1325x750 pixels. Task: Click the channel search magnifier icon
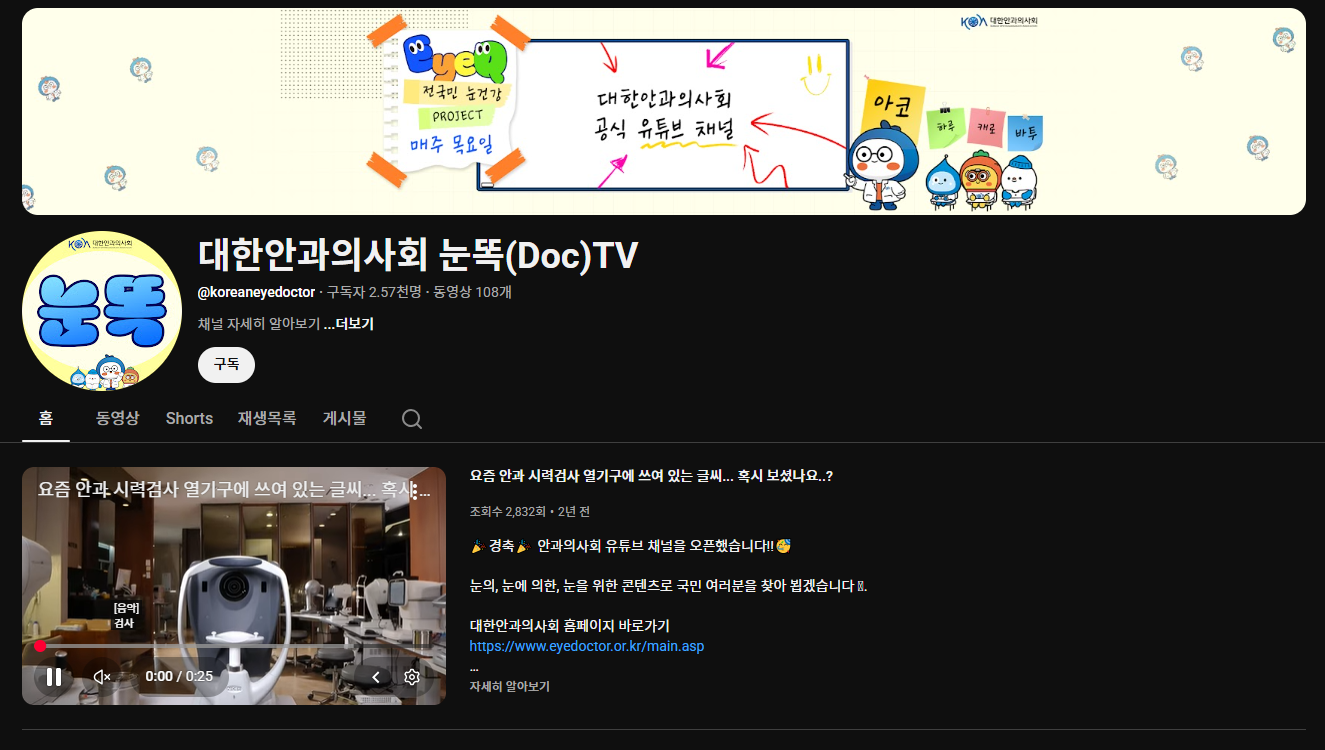[x=411, y=419]
